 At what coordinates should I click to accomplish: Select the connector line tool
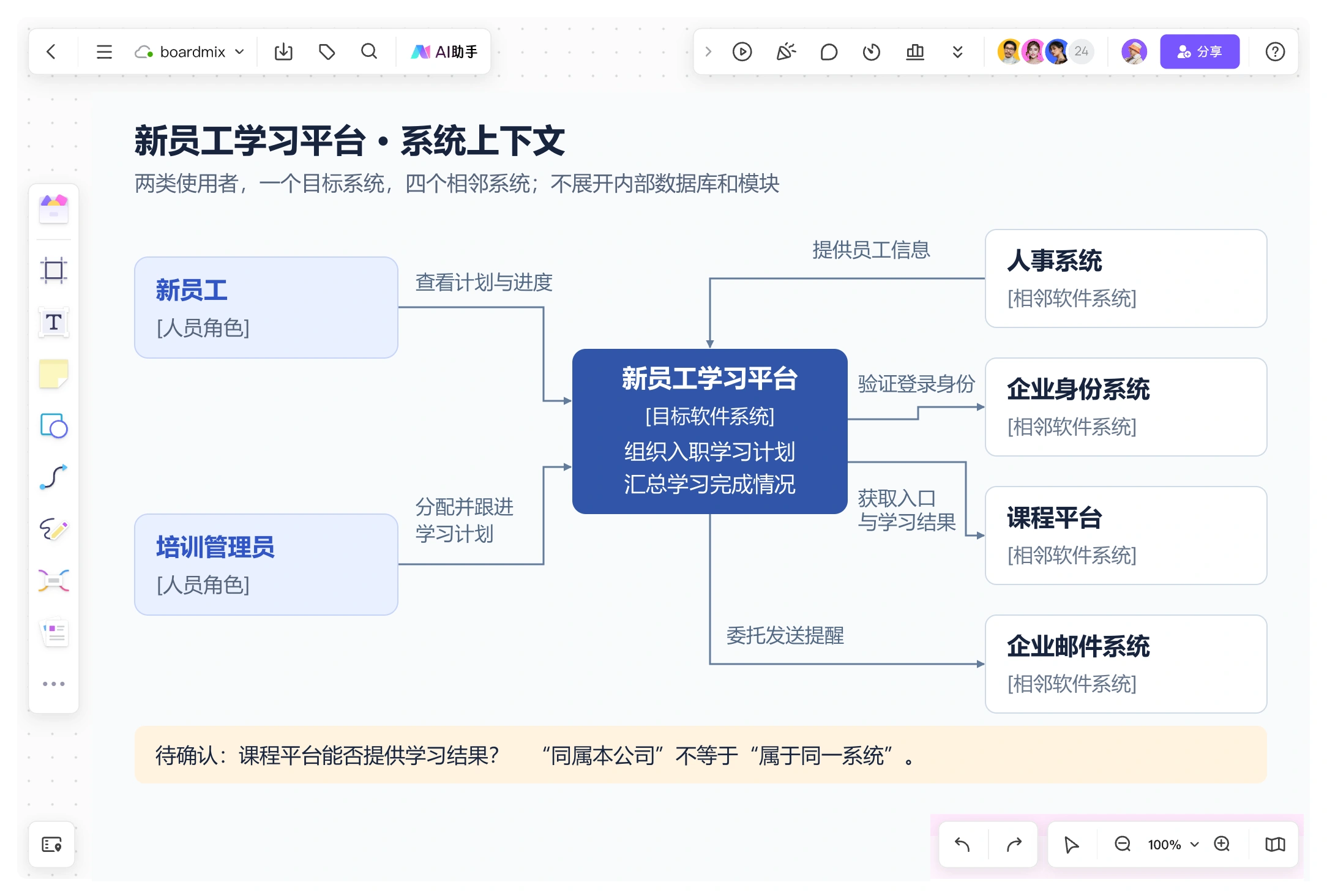(54, 477)
